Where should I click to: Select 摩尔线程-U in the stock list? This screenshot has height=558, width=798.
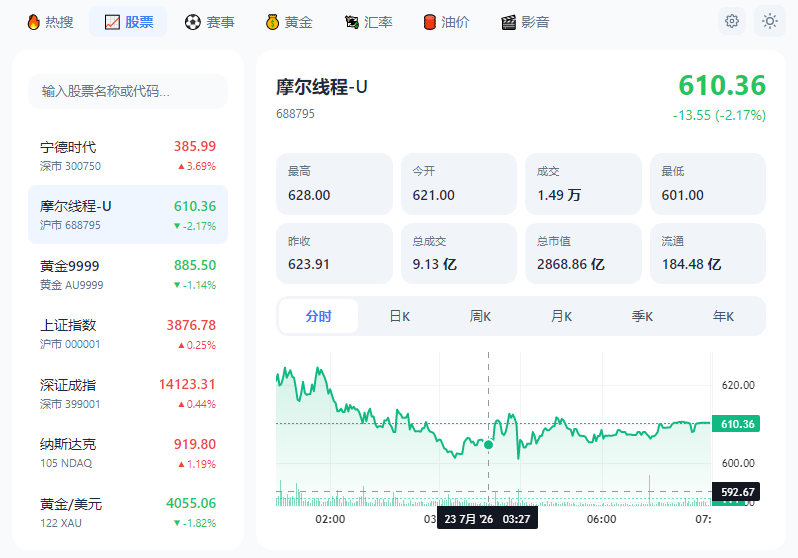click(x=128, y=215)
